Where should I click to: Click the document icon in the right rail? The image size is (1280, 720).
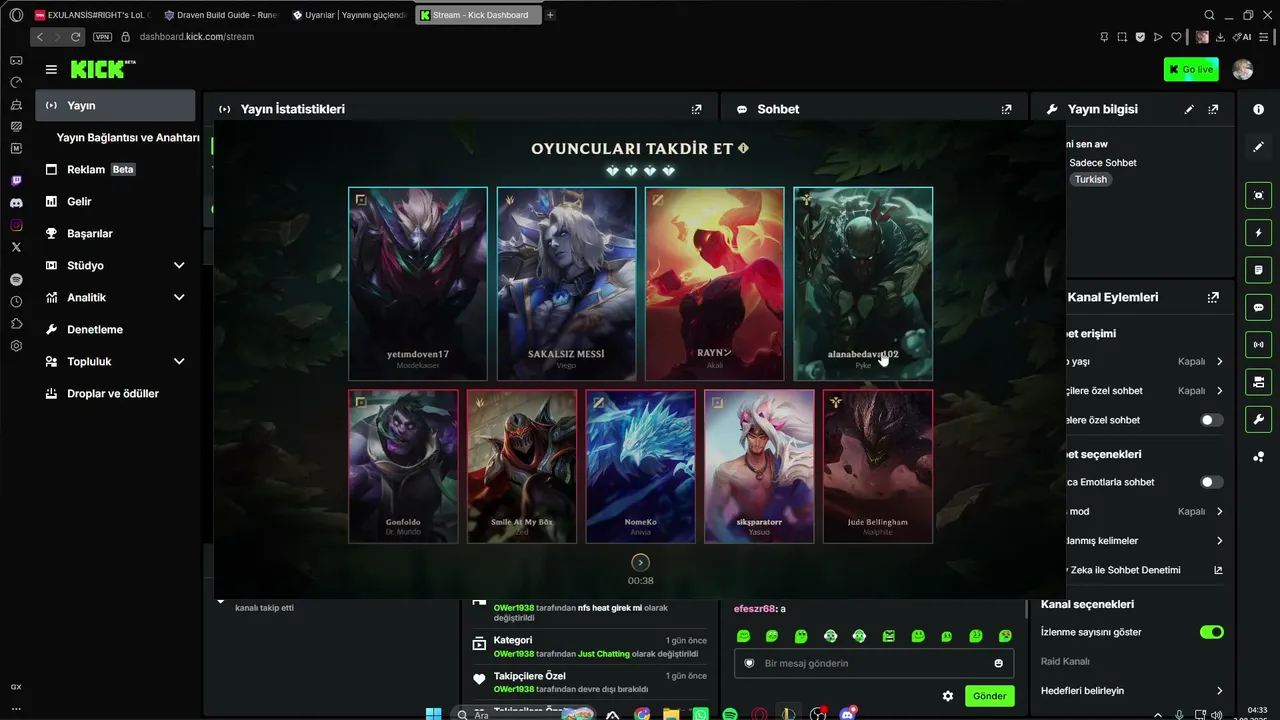1258,270
